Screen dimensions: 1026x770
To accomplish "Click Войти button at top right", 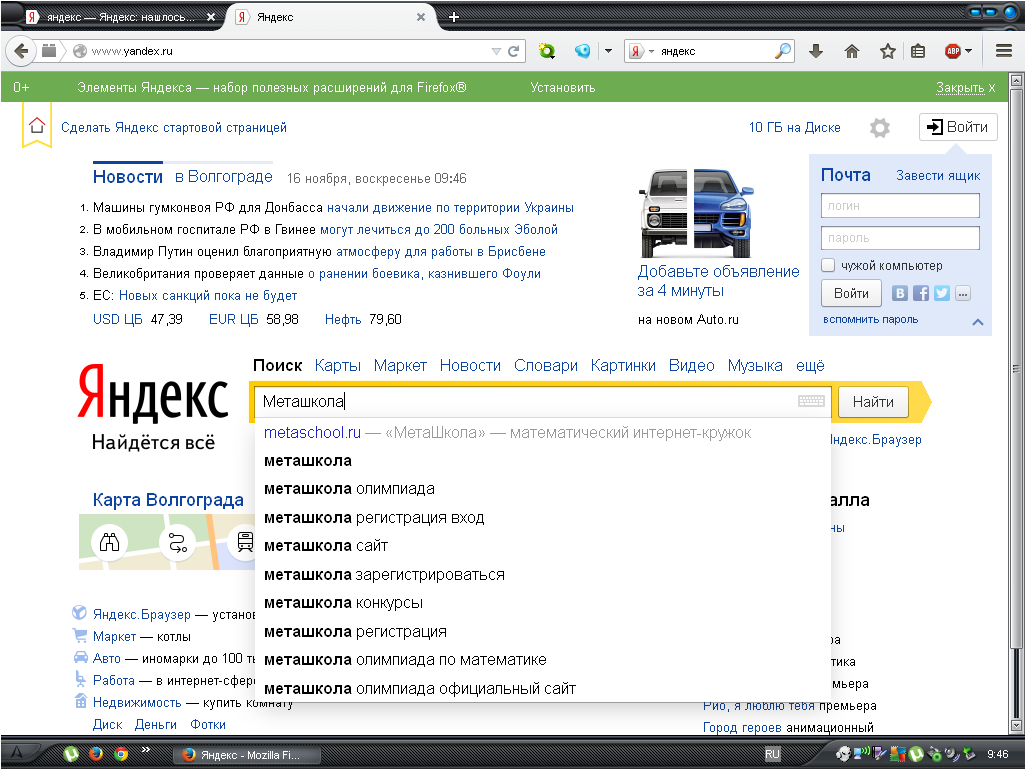I will tap(958, 127).
